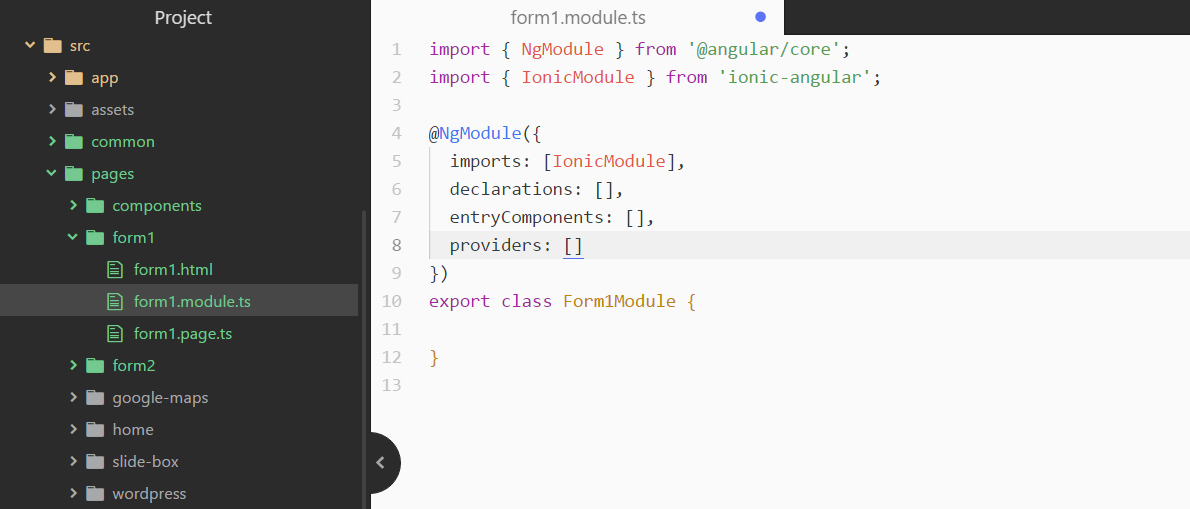
Task: Expand the google-maps folder chevron
Action: 73,397
